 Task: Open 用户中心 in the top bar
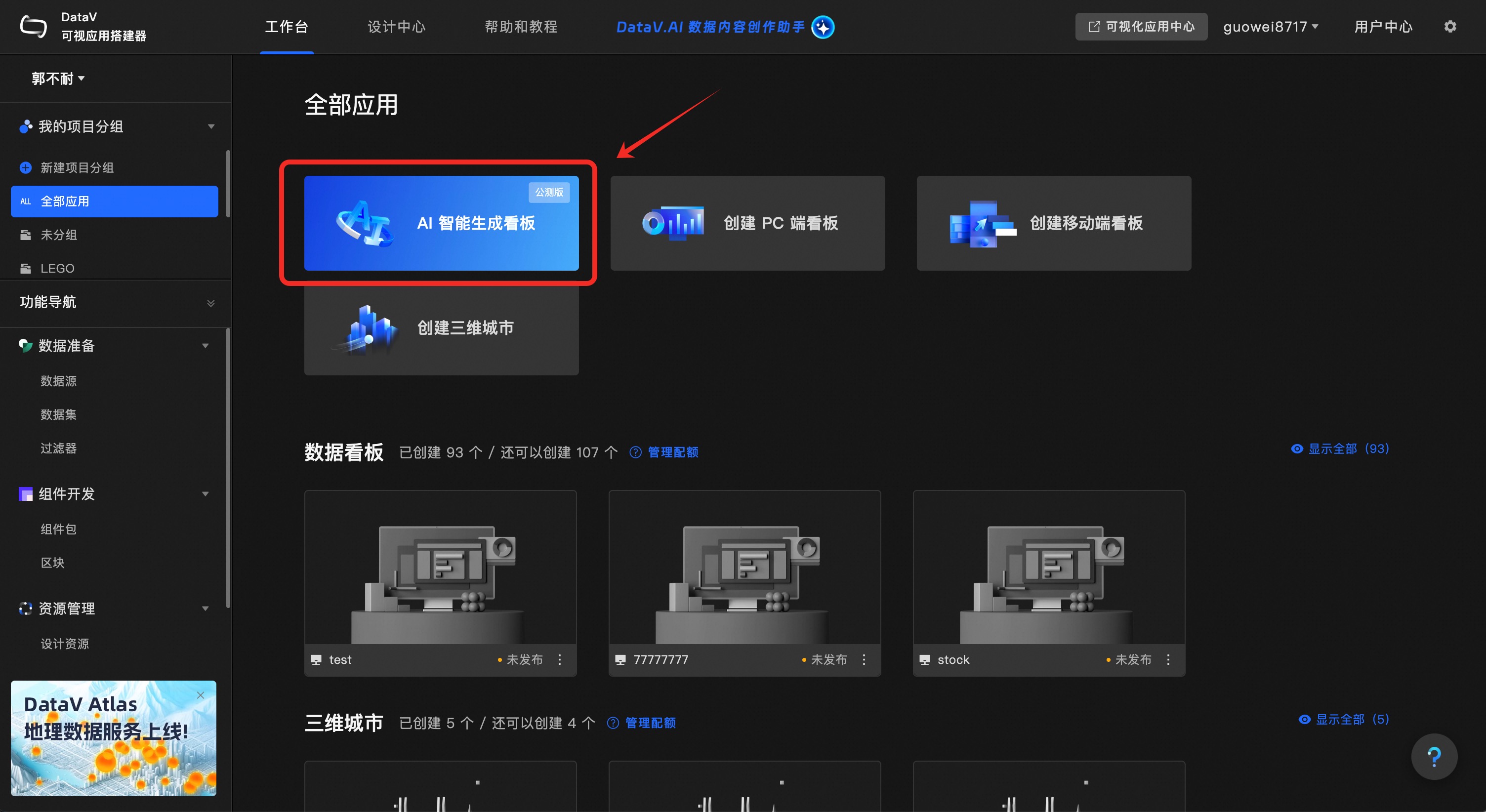point(1383,27)
